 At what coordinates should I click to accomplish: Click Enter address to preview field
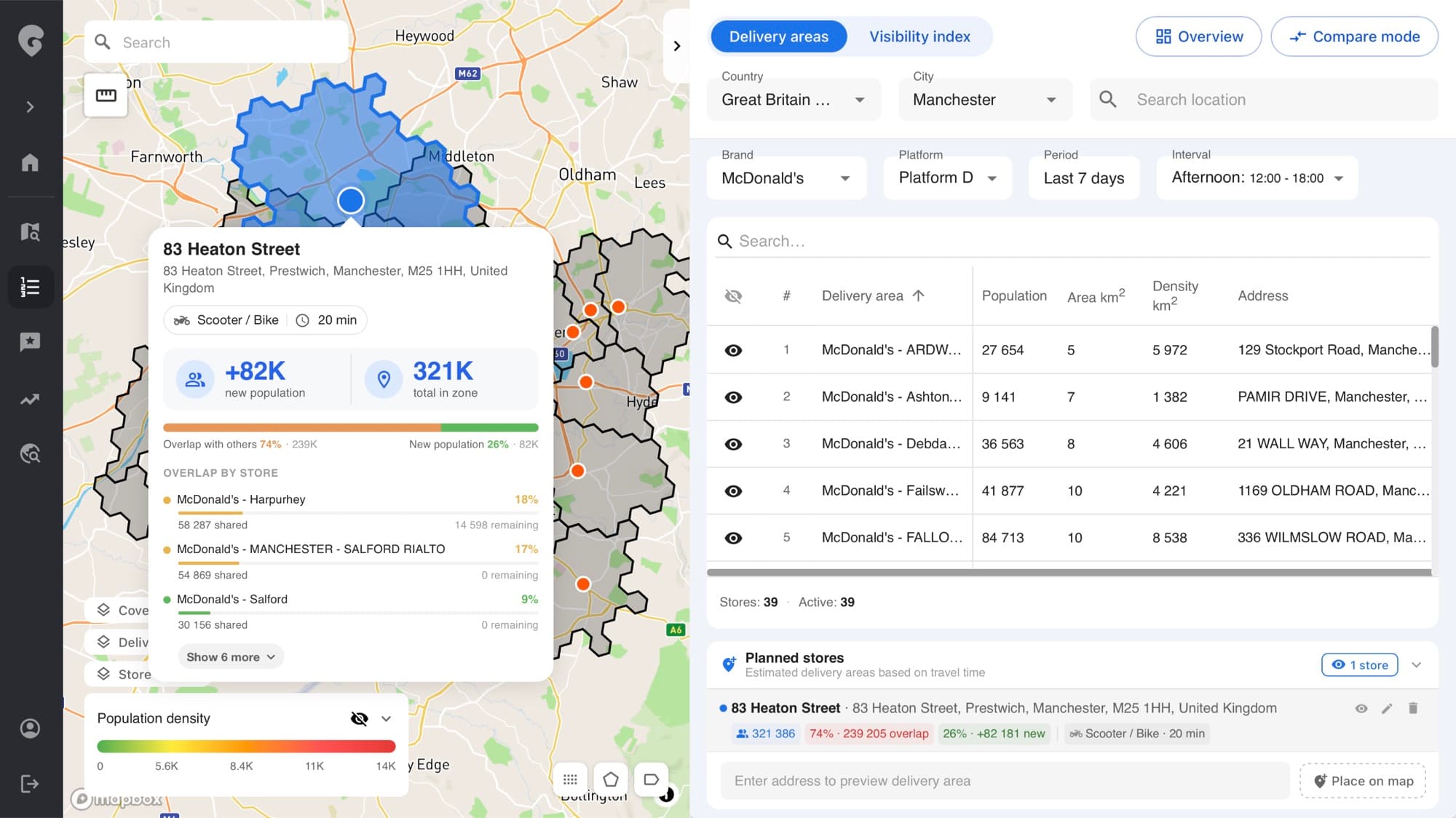point(1005,781)
